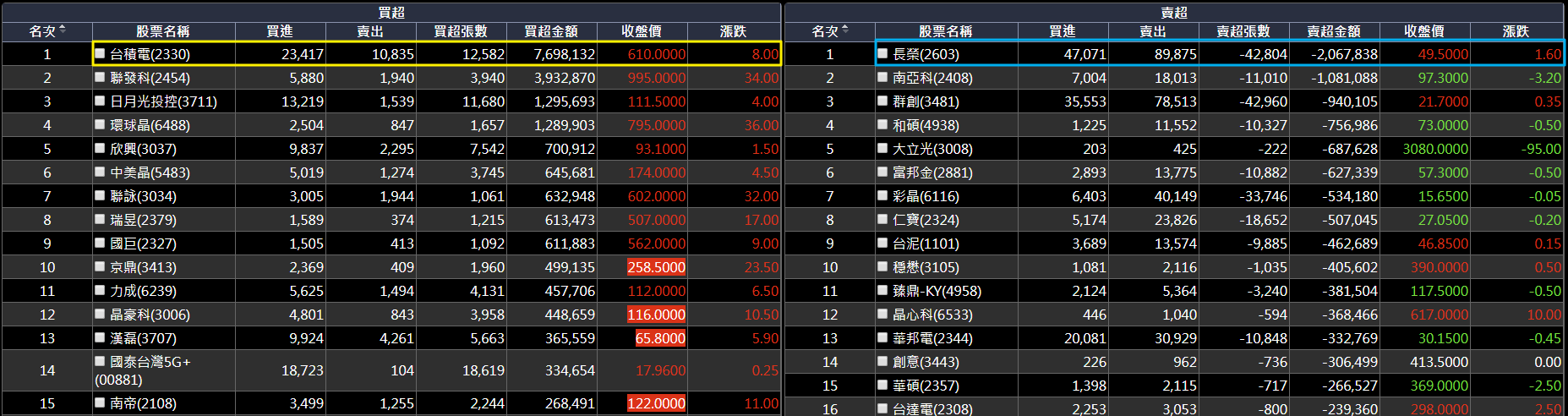Screen dimensions: 1568x416
Task: Check the 群創(3481) box
Action: click(x=883, y=101)
